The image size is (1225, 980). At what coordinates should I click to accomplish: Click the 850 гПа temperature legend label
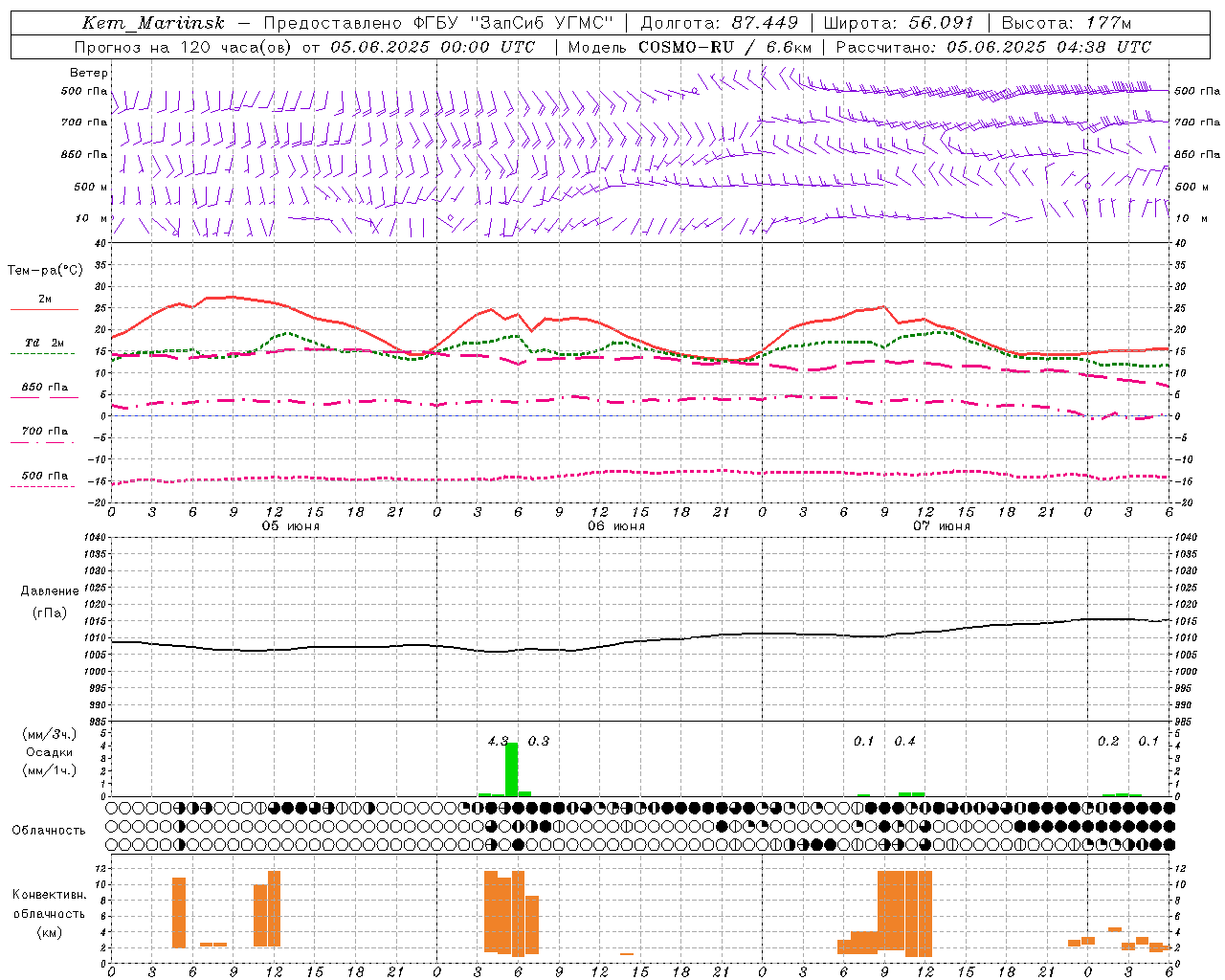point(45,388)
